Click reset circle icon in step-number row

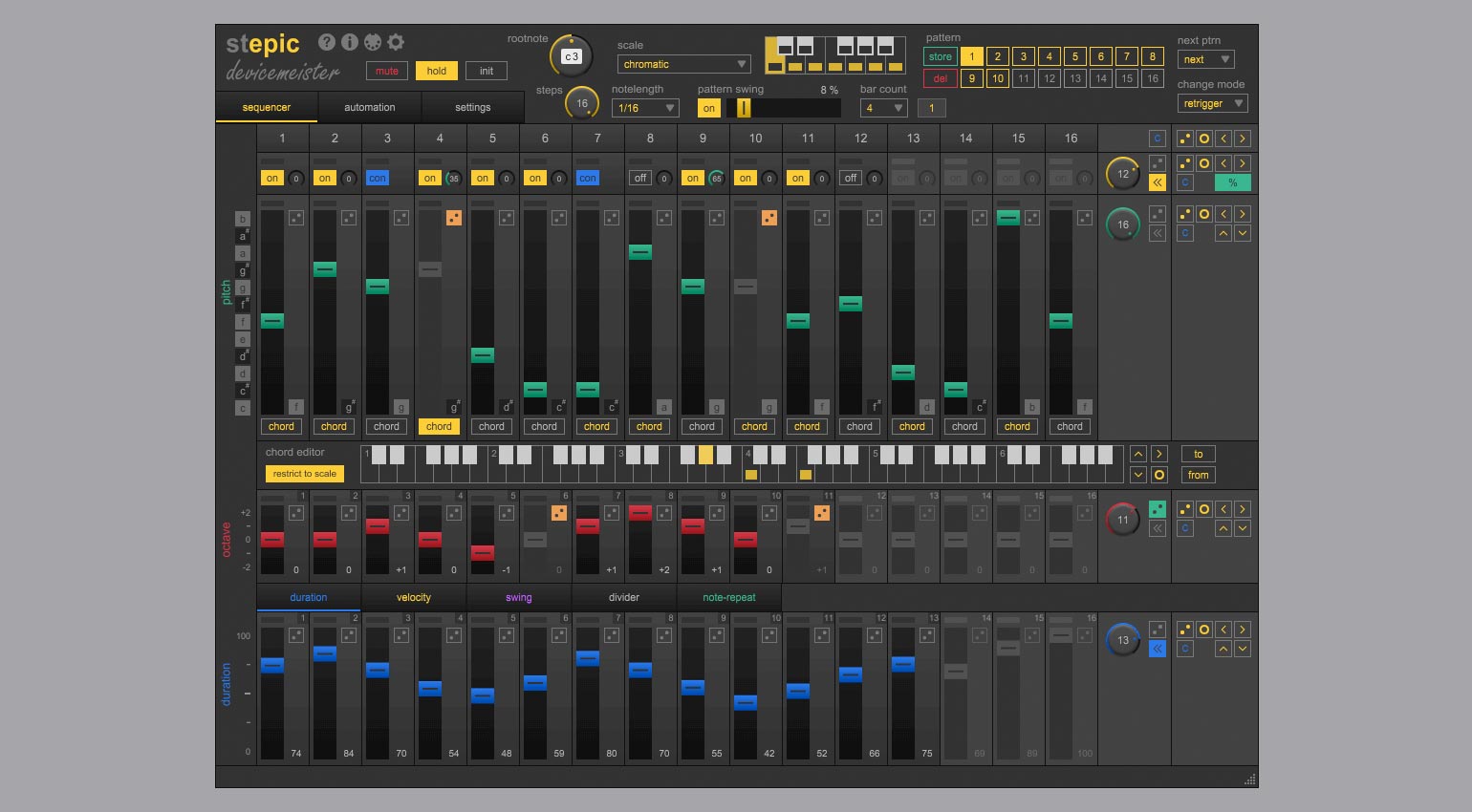pyautogui.click(x=1204, y=139)
